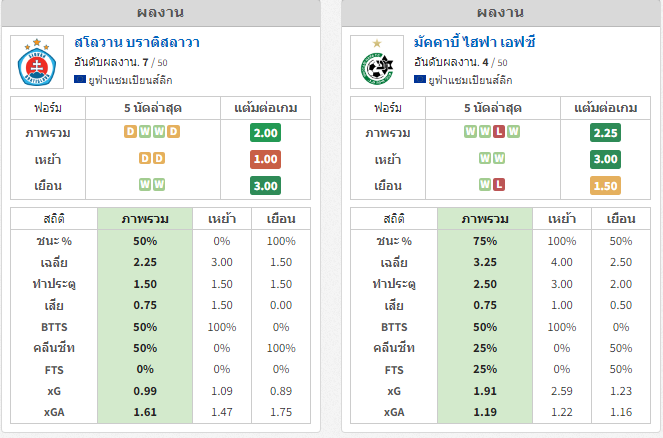
Task: Click Maccabi's ยูฟ่าแชมเปียนส์ลีก league label
Action: pos(470,80)
